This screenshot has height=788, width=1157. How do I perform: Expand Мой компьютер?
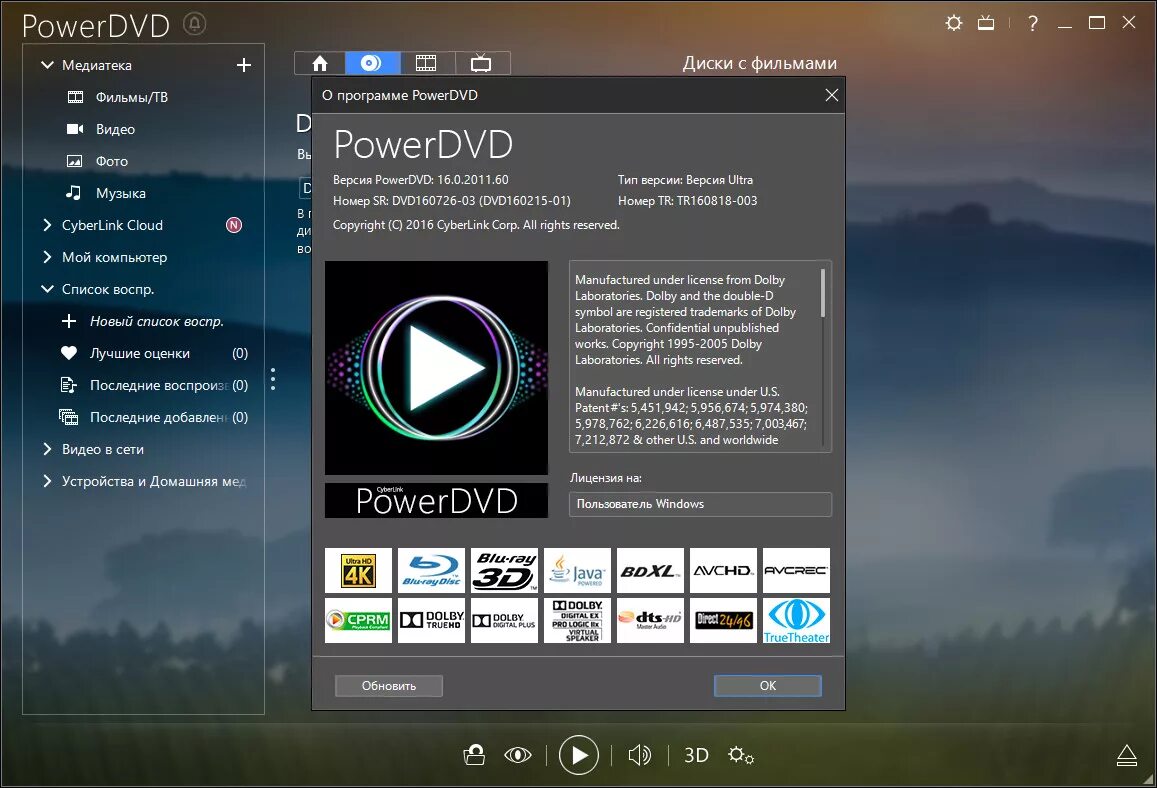47,257
